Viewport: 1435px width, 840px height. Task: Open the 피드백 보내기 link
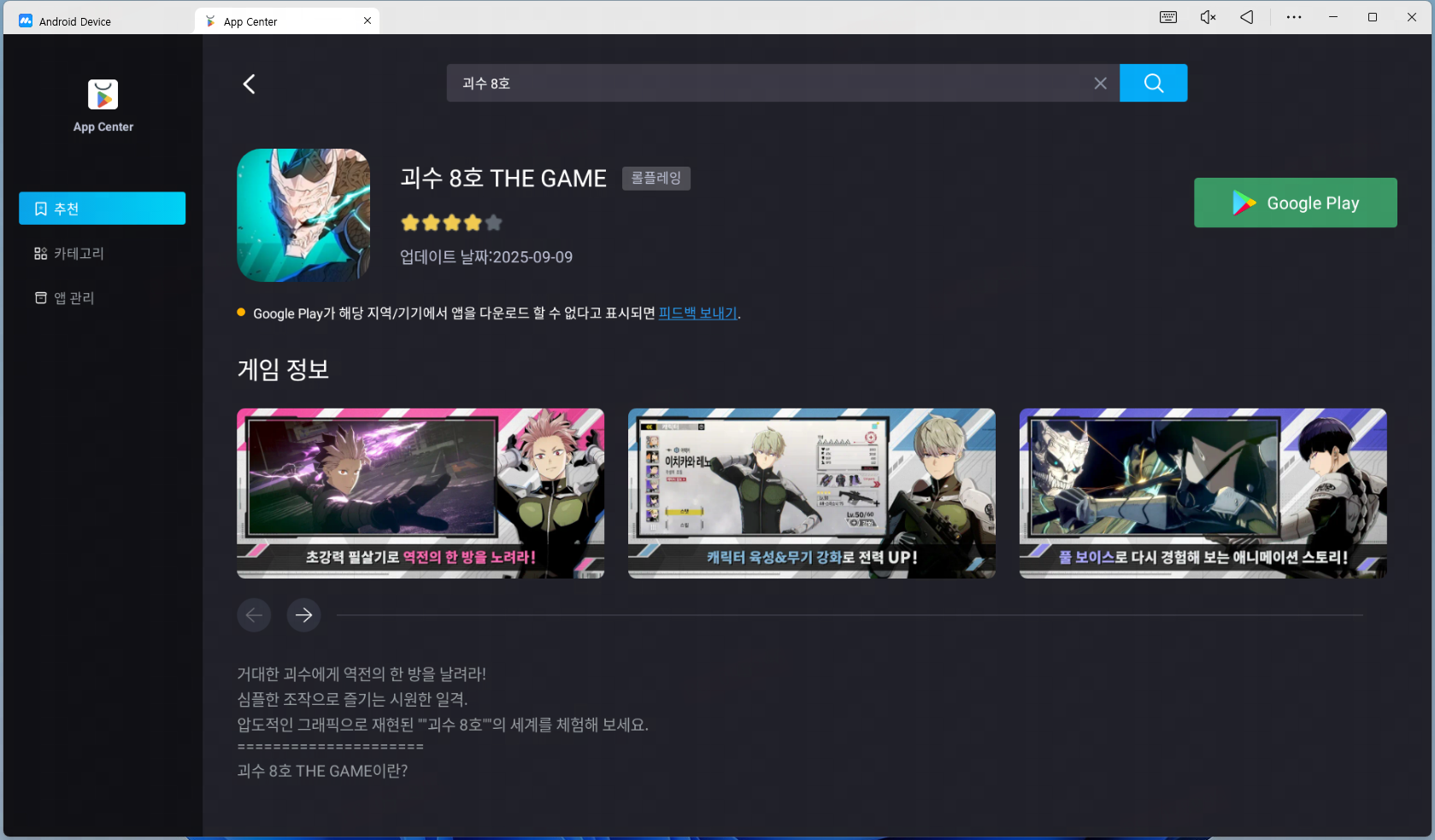coord(697,313)
